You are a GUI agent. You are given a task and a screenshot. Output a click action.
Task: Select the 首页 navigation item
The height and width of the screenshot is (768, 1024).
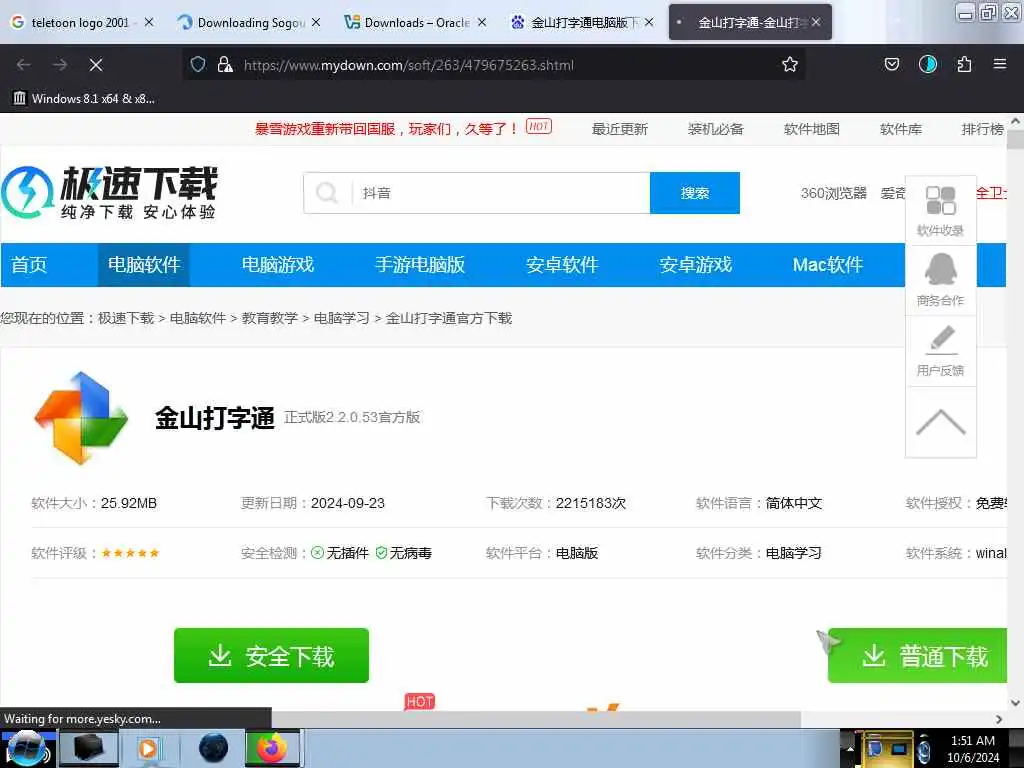[29, 264]
